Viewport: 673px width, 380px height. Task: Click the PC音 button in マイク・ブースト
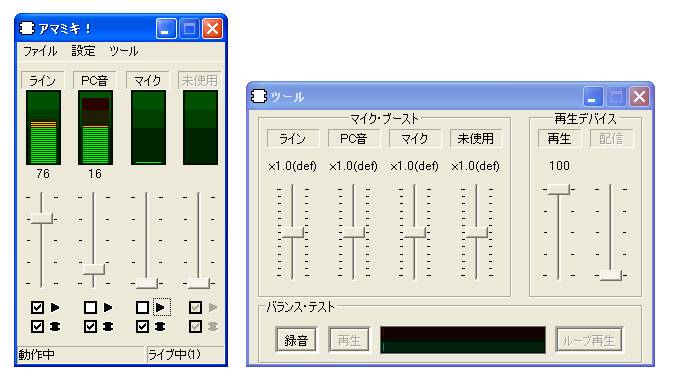coord(354,139)
